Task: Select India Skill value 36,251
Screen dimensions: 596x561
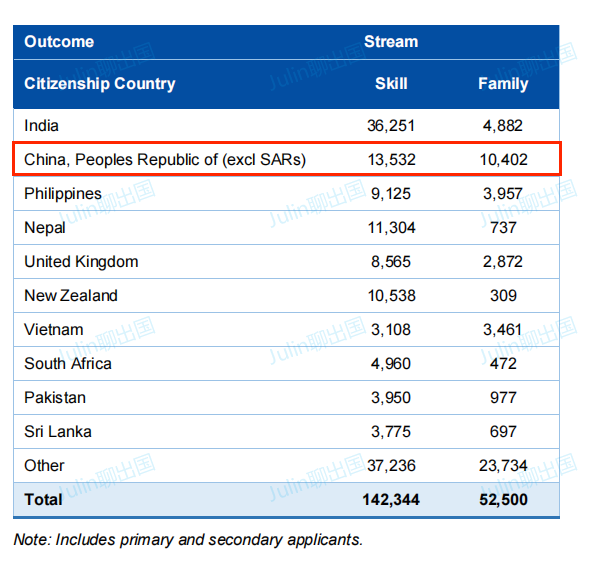Action: 391,126
